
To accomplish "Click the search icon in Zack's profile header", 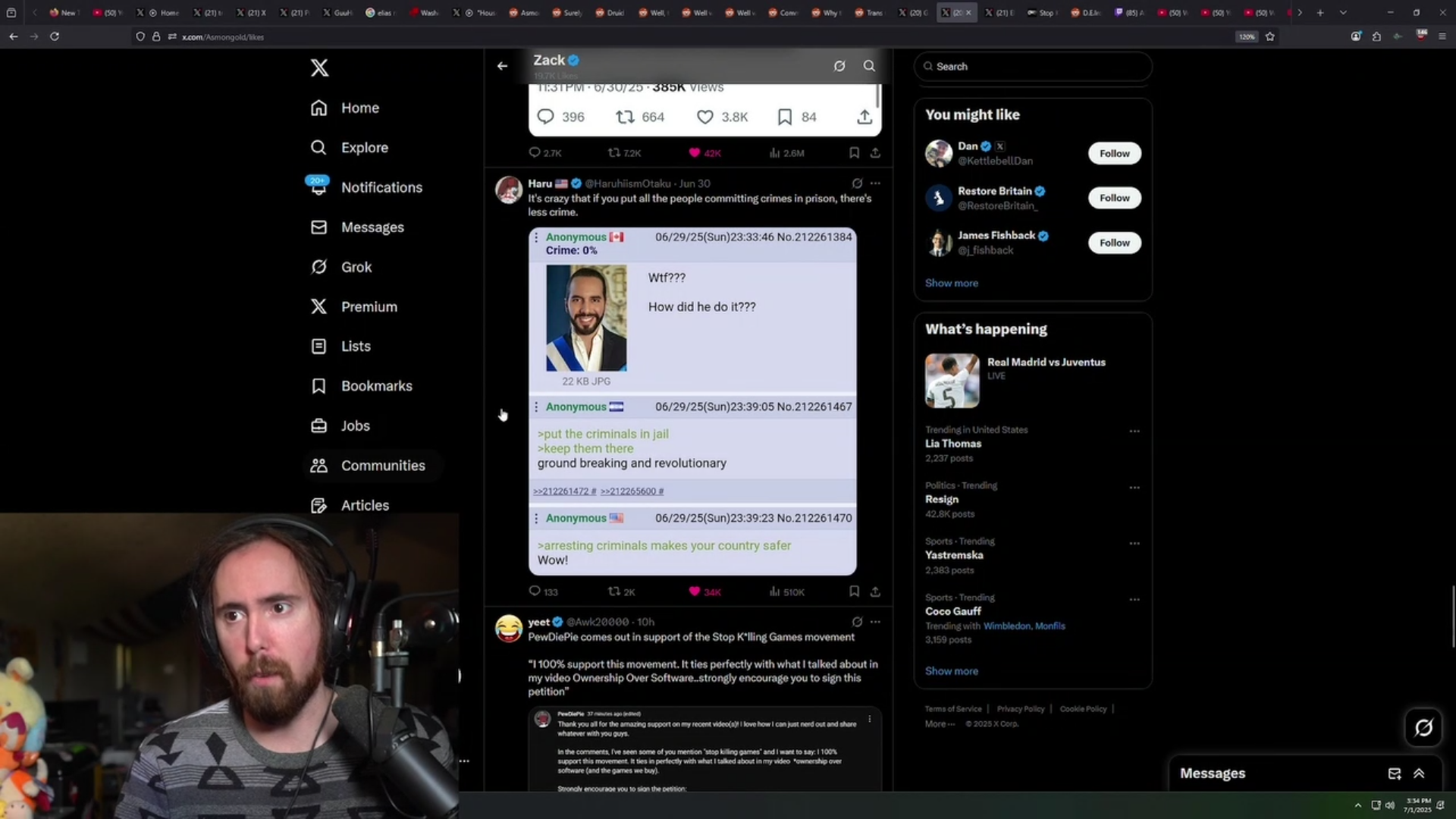I will coord(869,66).
